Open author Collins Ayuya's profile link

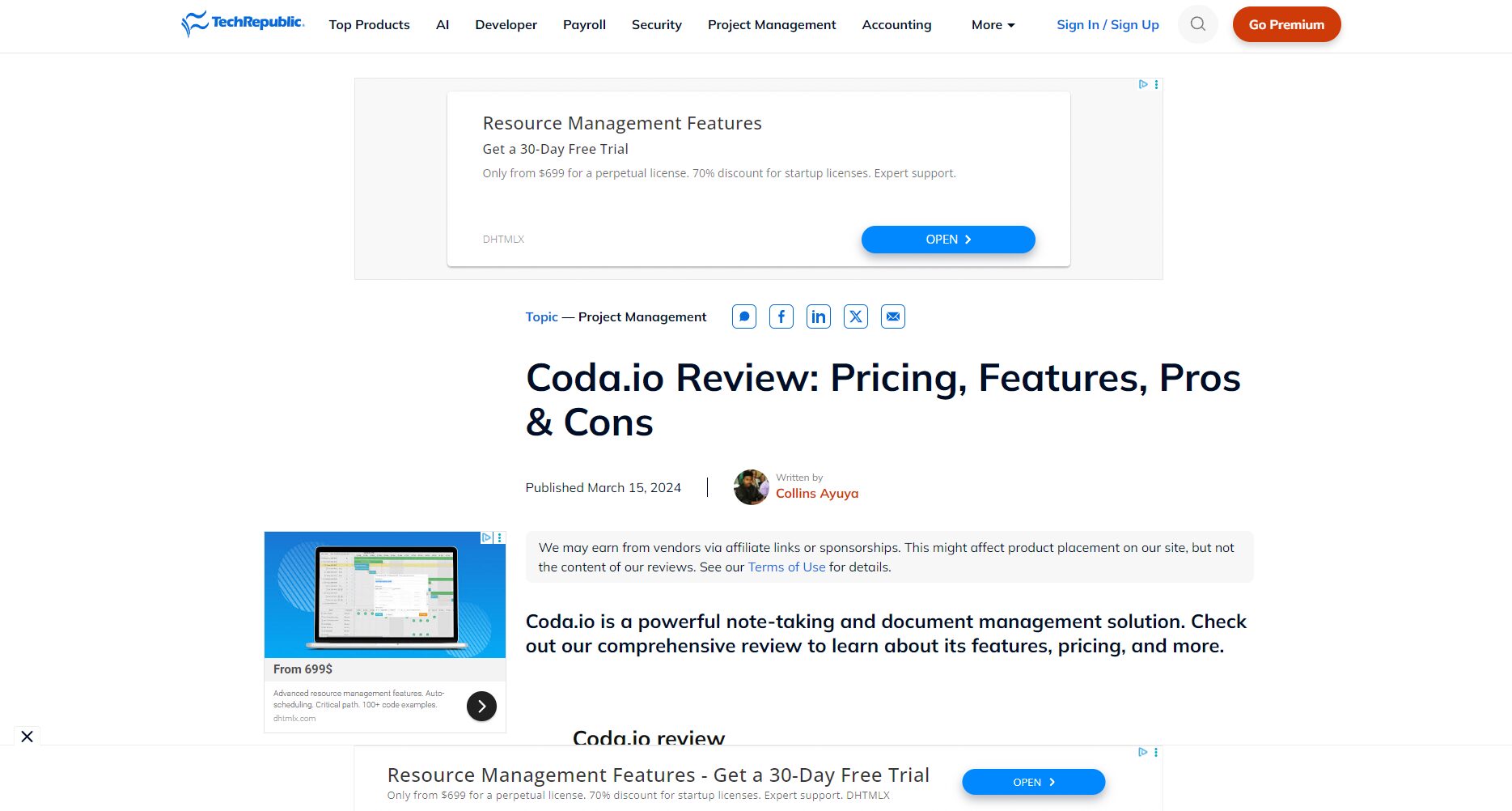(816, 494)
